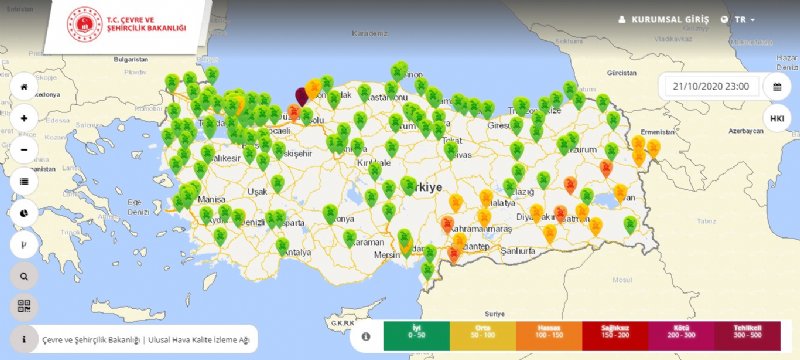Select the green marker on Konya
This screenshot has height=360, width=800.
tap(330, 214)
